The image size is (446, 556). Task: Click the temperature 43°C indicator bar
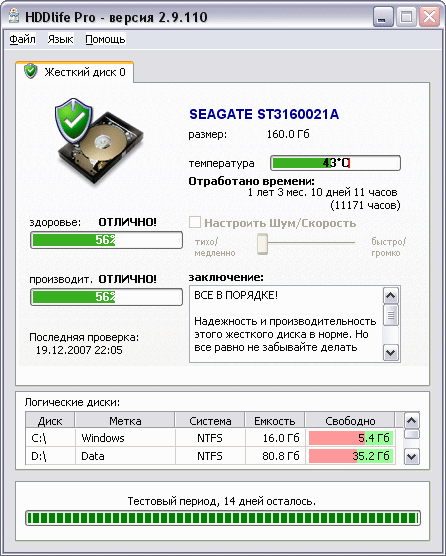[335, 163]
